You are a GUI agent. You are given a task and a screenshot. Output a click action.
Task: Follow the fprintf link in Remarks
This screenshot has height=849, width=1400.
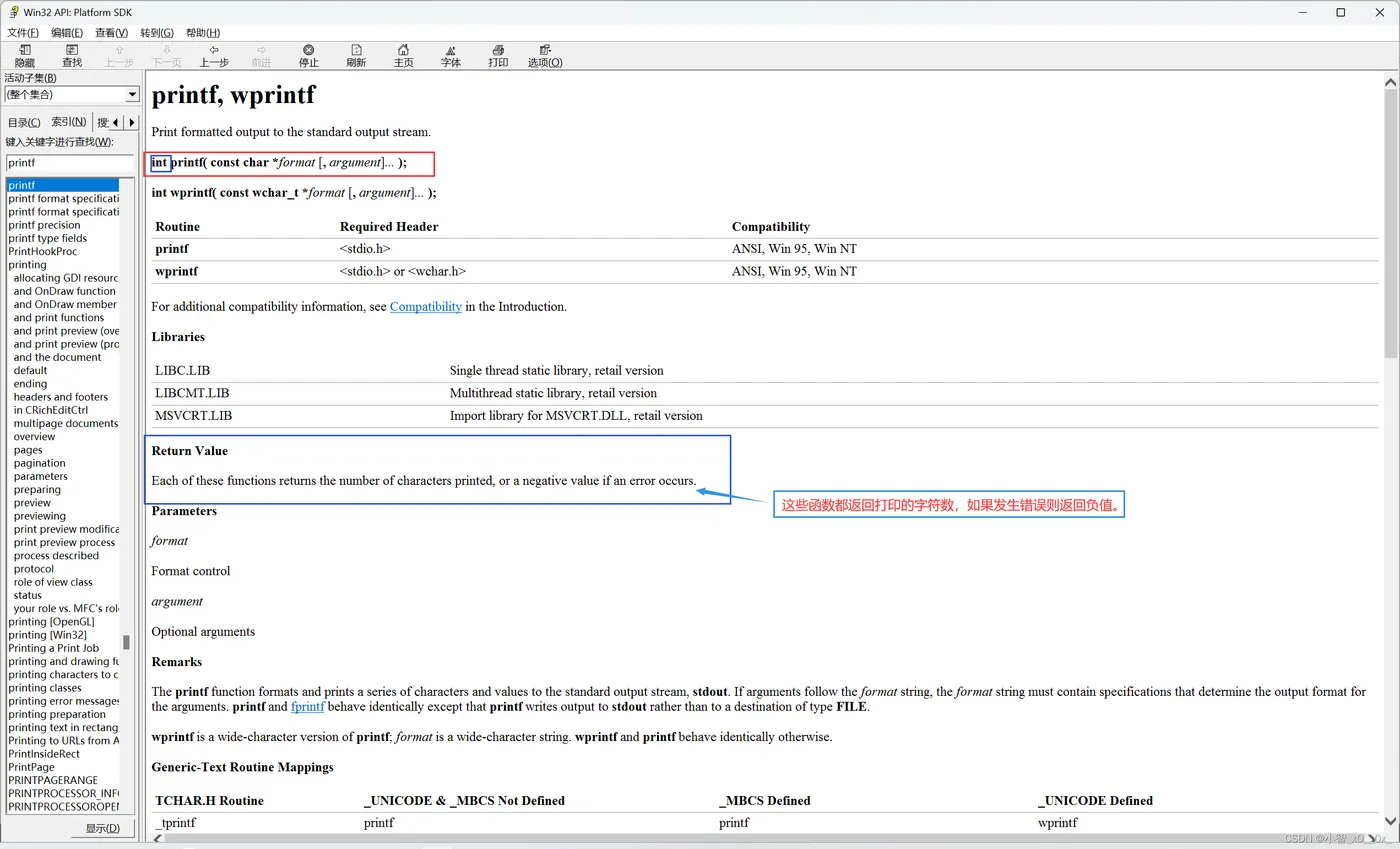point(308,707)
